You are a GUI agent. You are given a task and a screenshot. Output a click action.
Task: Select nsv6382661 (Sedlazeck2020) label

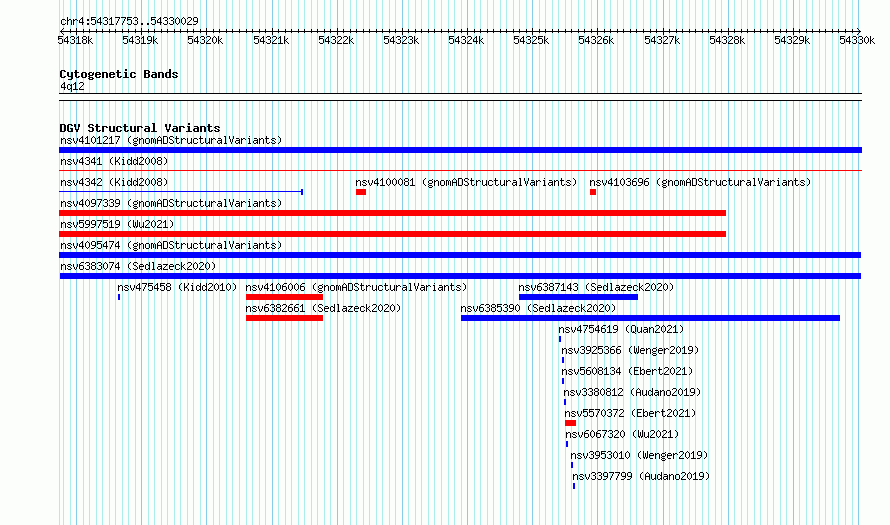pyautogui.click(x=323, y=308)
